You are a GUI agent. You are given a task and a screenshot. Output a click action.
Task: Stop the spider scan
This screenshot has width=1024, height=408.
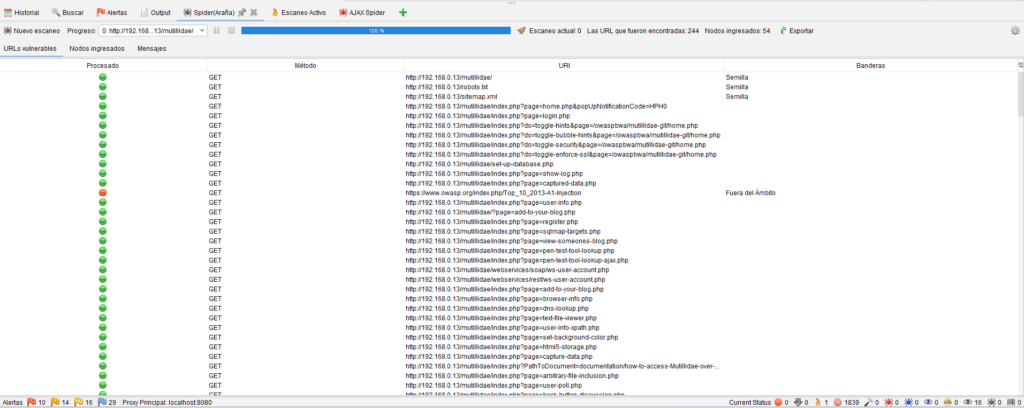point(231,31)
